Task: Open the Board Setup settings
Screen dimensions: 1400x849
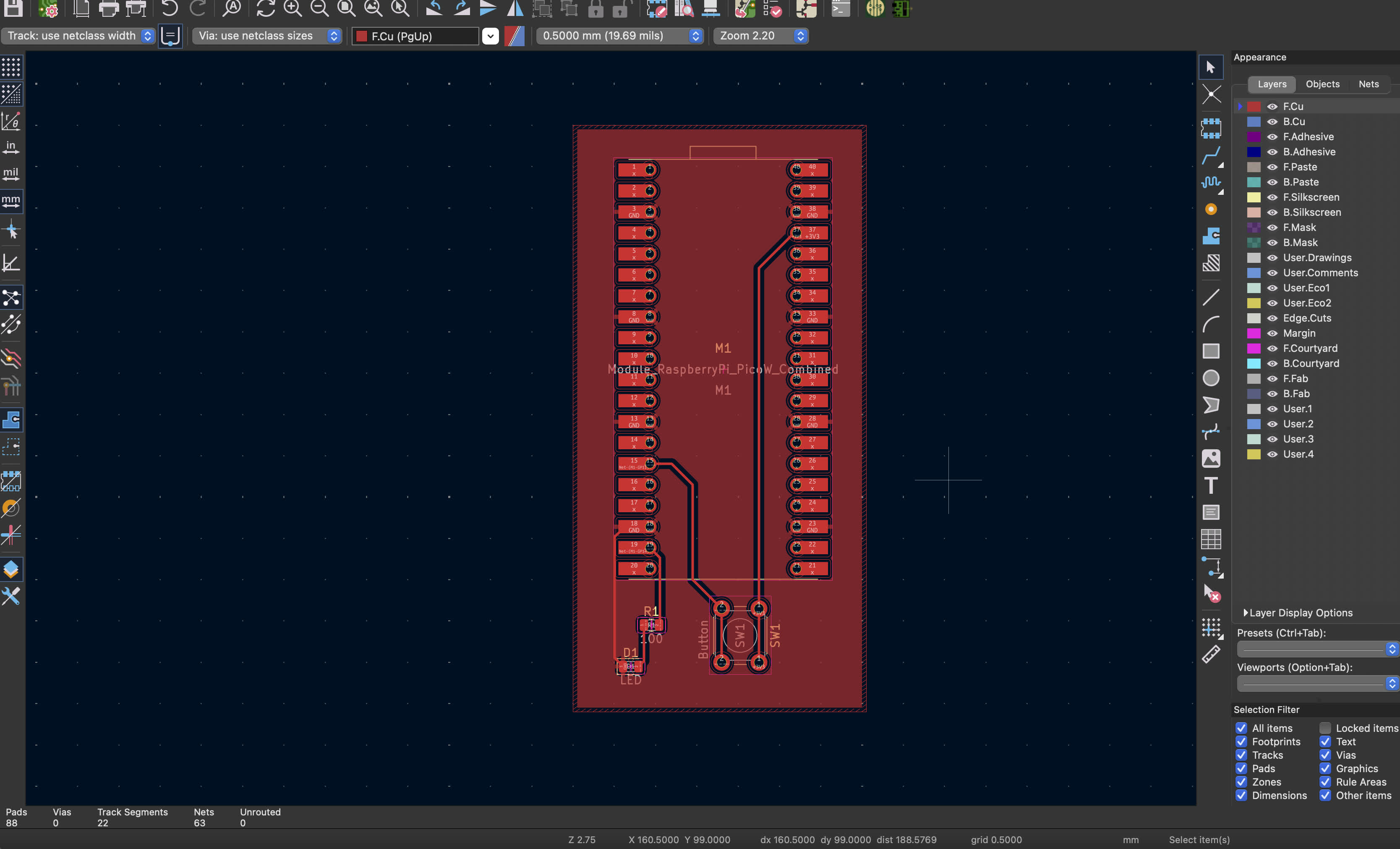Action: [x=48, y=9]
